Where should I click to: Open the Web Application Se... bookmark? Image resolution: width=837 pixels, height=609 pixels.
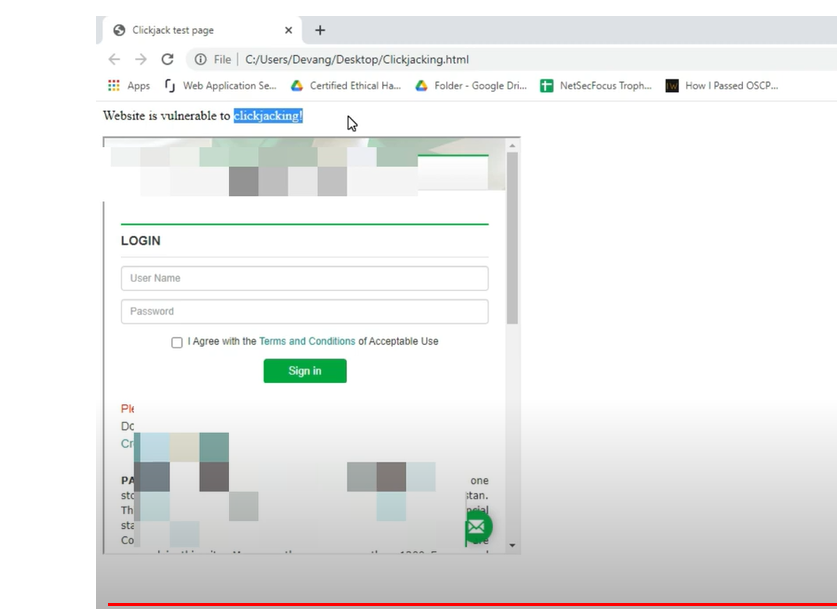point(220,86)
